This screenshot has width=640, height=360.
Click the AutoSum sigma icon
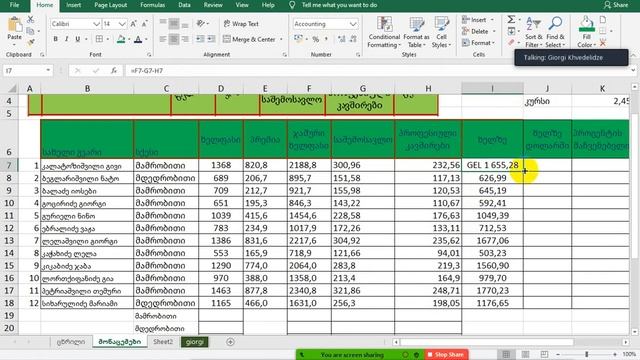(x=511, y=20)
